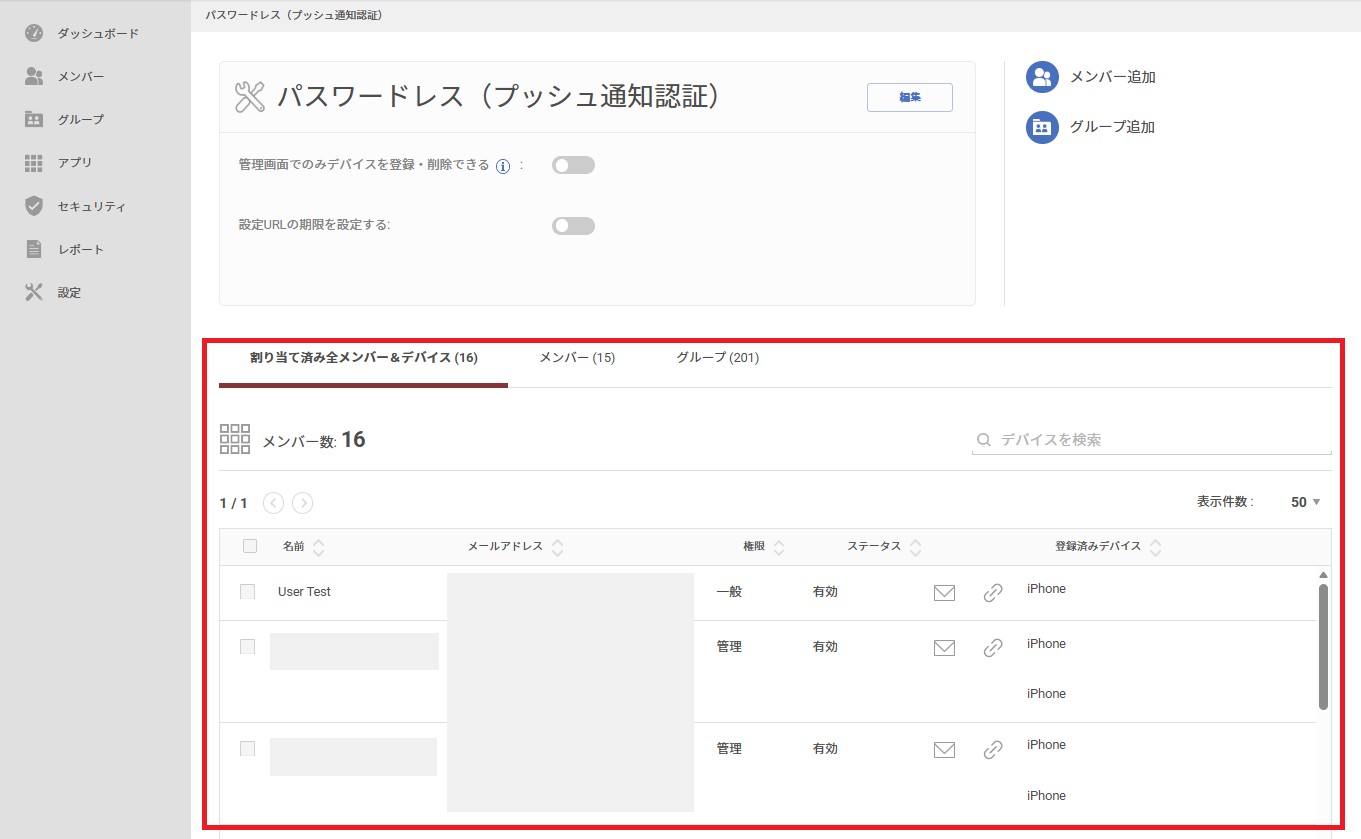
Task: Sort by 登録済みデバイス column arrows
Action: point(1156,547)
